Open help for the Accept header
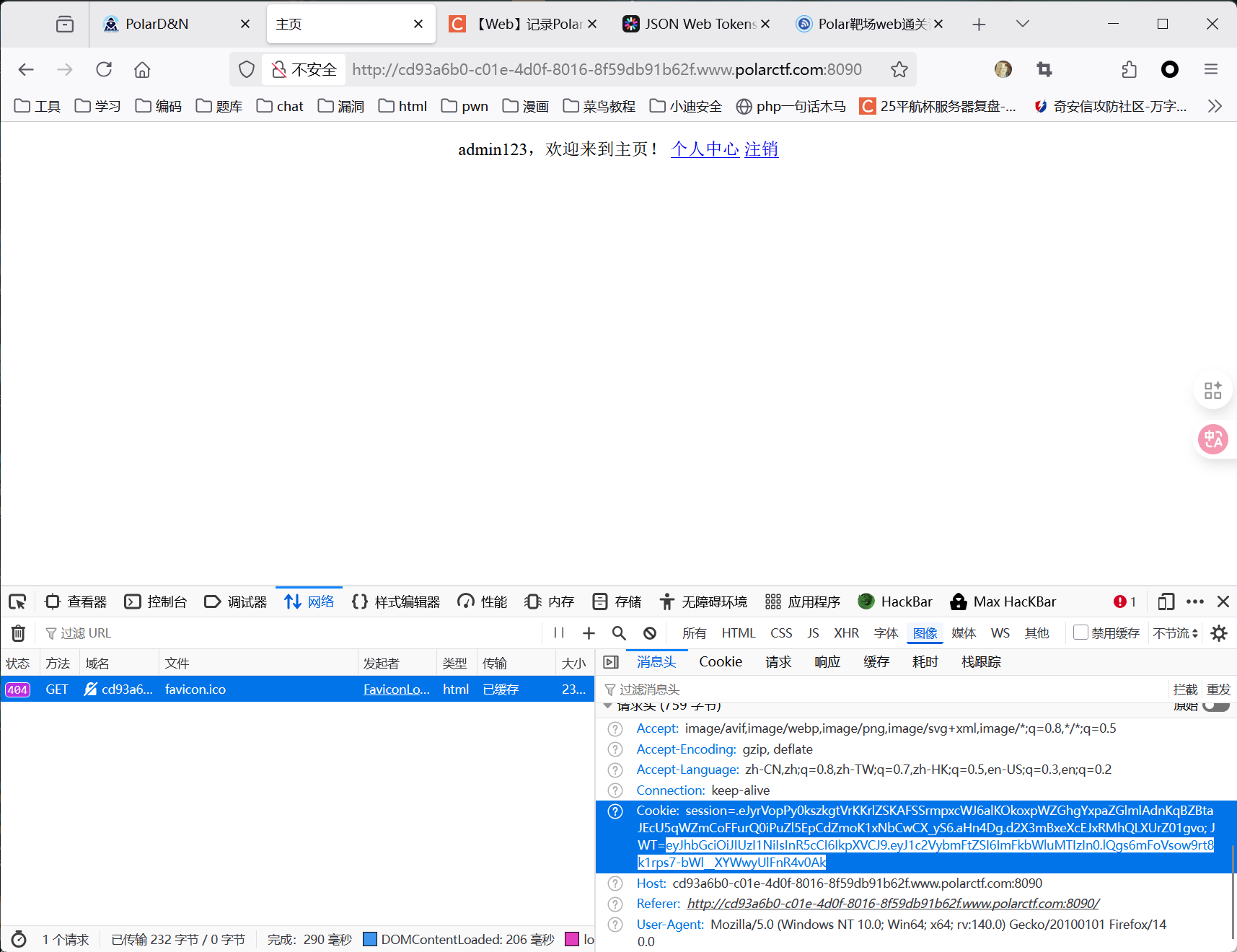This screenshot has height=952, width=1237. 615,728
